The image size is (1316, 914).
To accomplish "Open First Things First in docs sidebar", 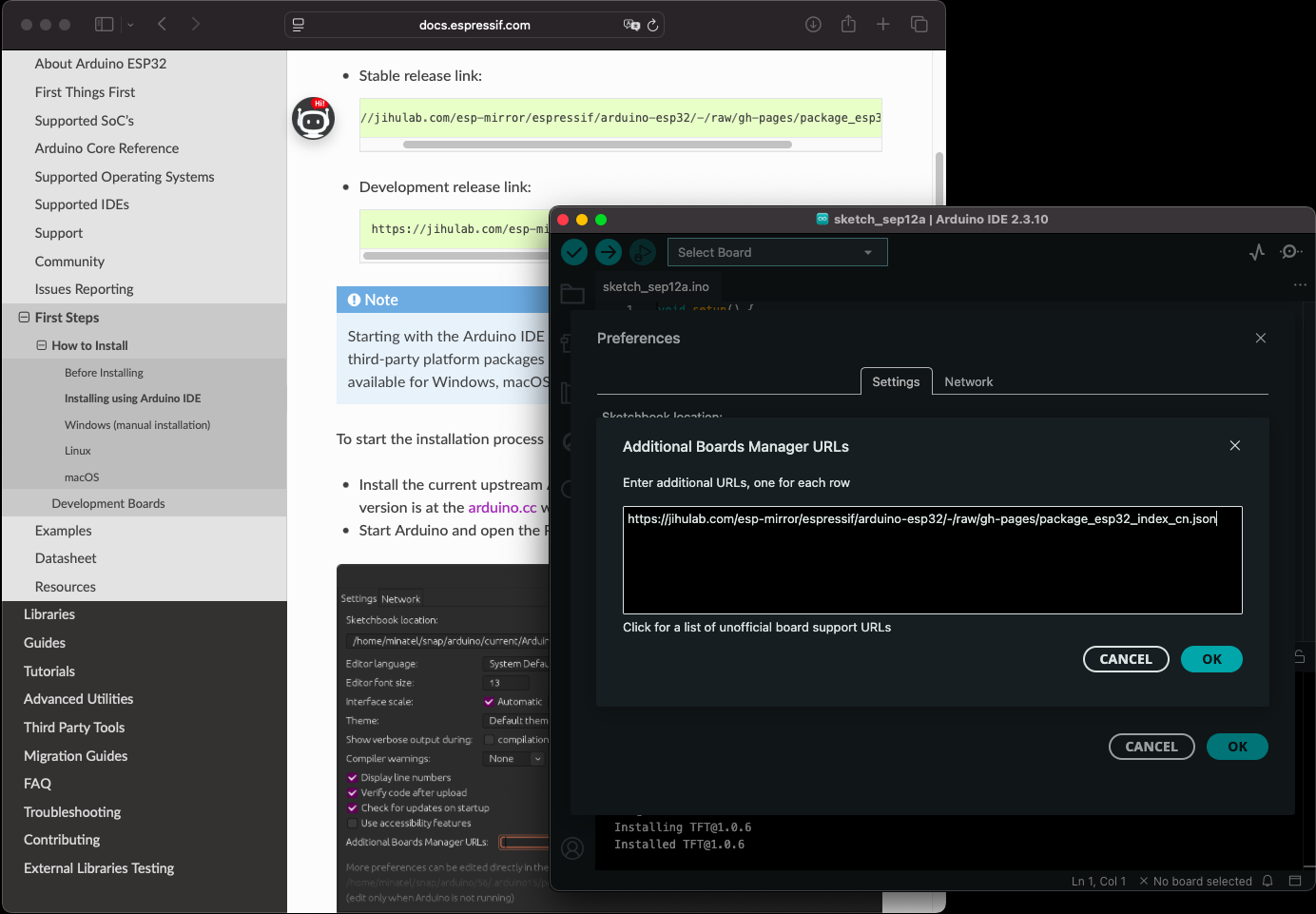I will point(85,92).
